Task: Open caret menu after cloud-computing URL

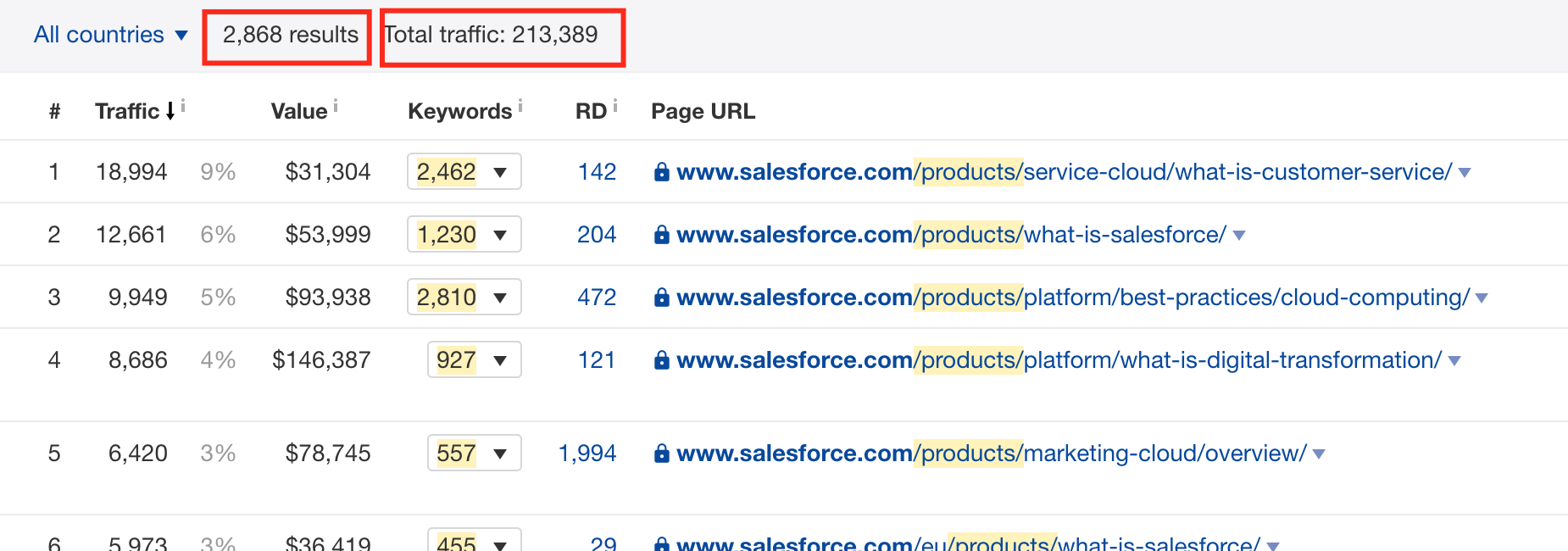Action: 1482,298
